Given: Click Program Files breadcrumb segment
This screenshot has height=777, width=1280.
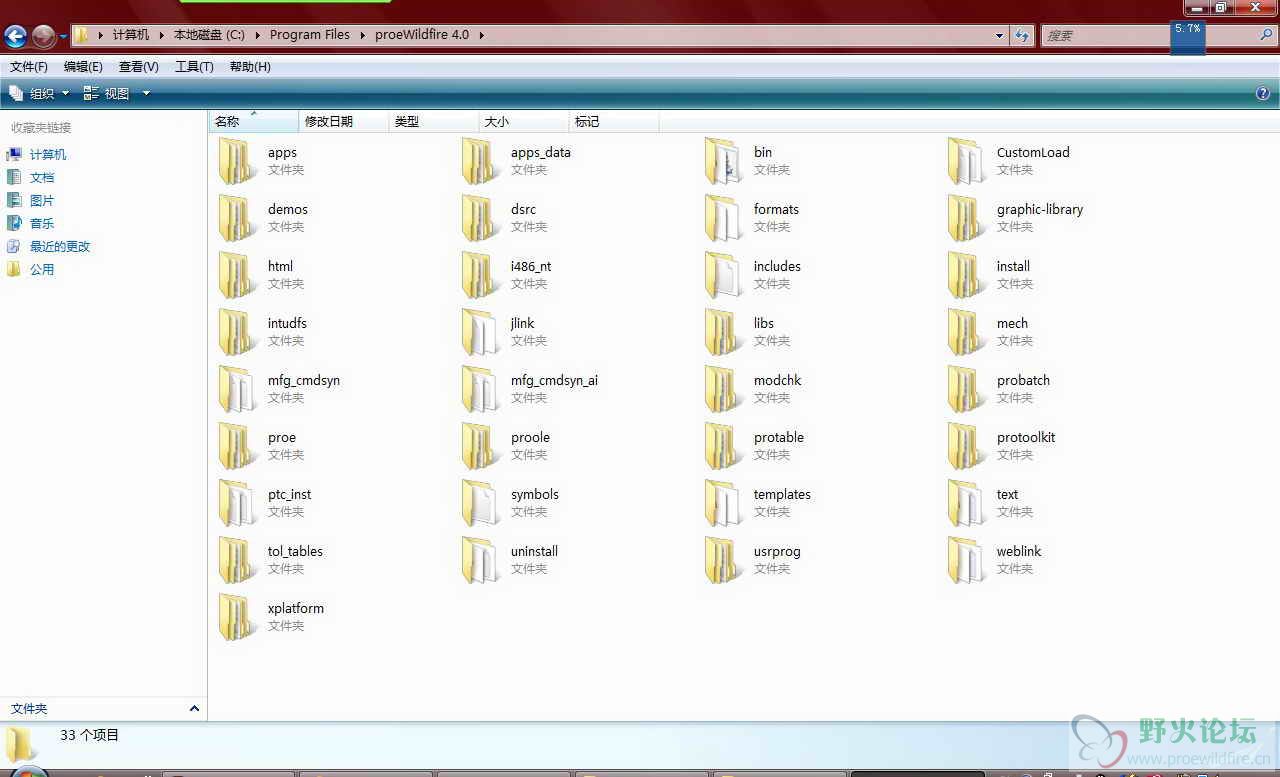Looking at the screenshot, I should [x=310, y=35].
